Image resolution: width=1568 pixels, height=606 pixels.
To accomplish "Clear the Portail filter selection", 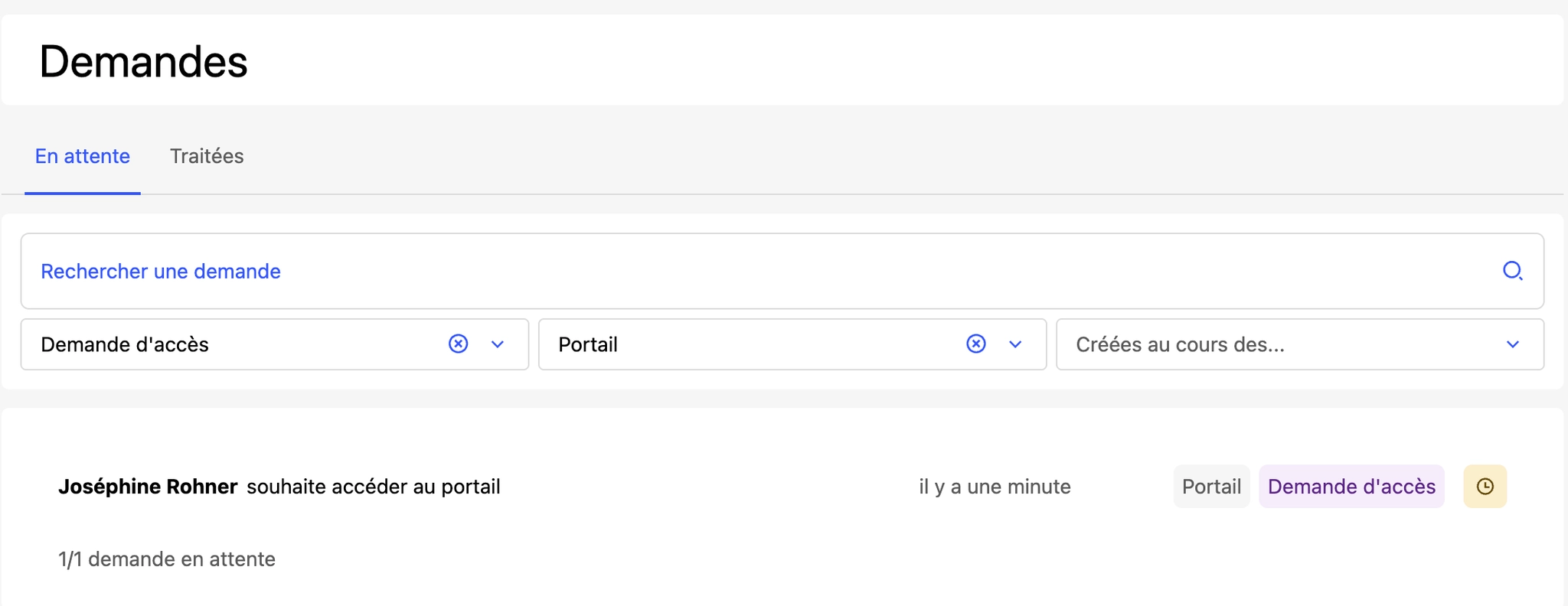I will pos(975,344).
